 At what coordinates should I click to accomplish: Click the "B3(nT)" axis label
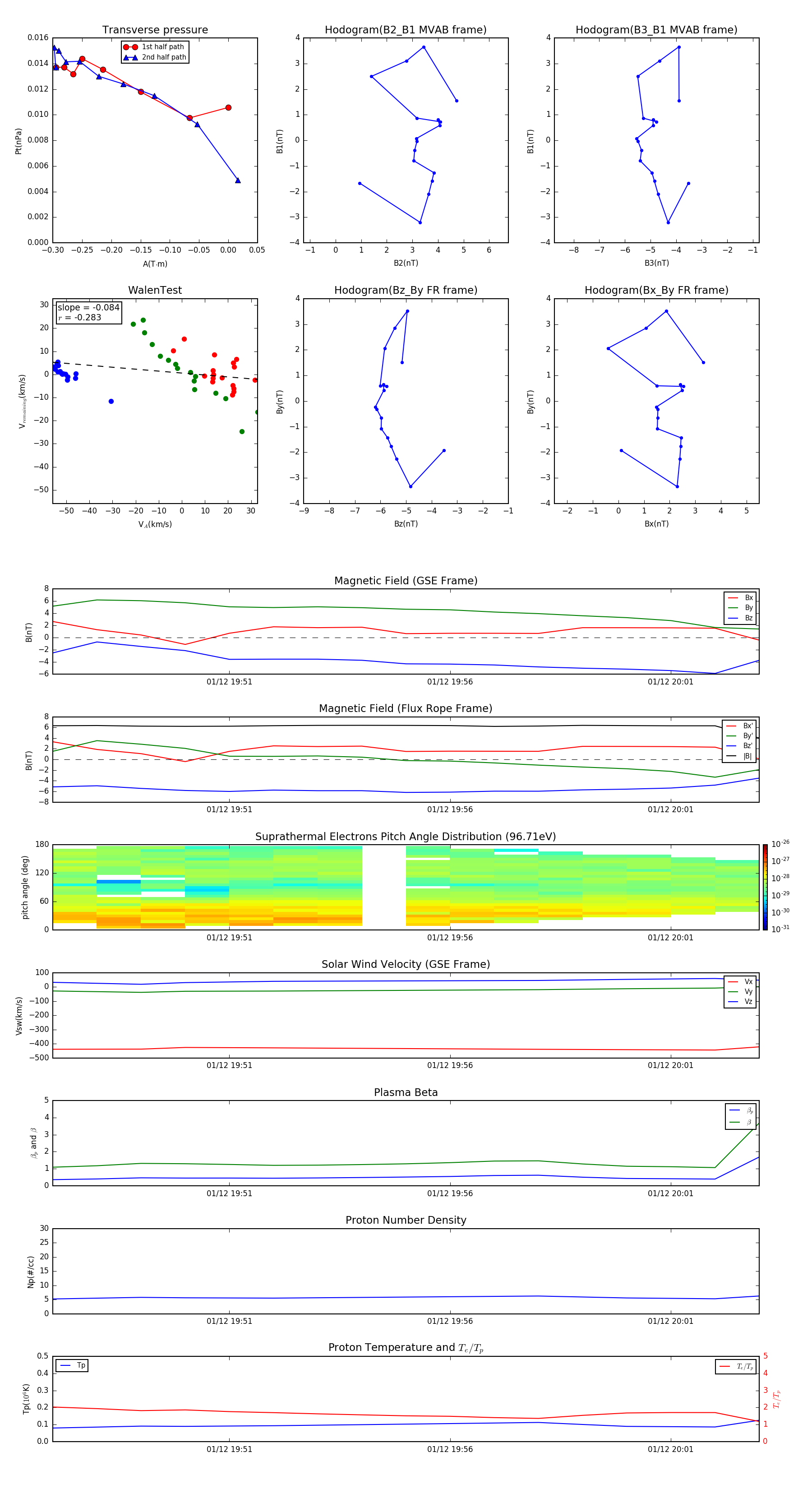(656, 263)
